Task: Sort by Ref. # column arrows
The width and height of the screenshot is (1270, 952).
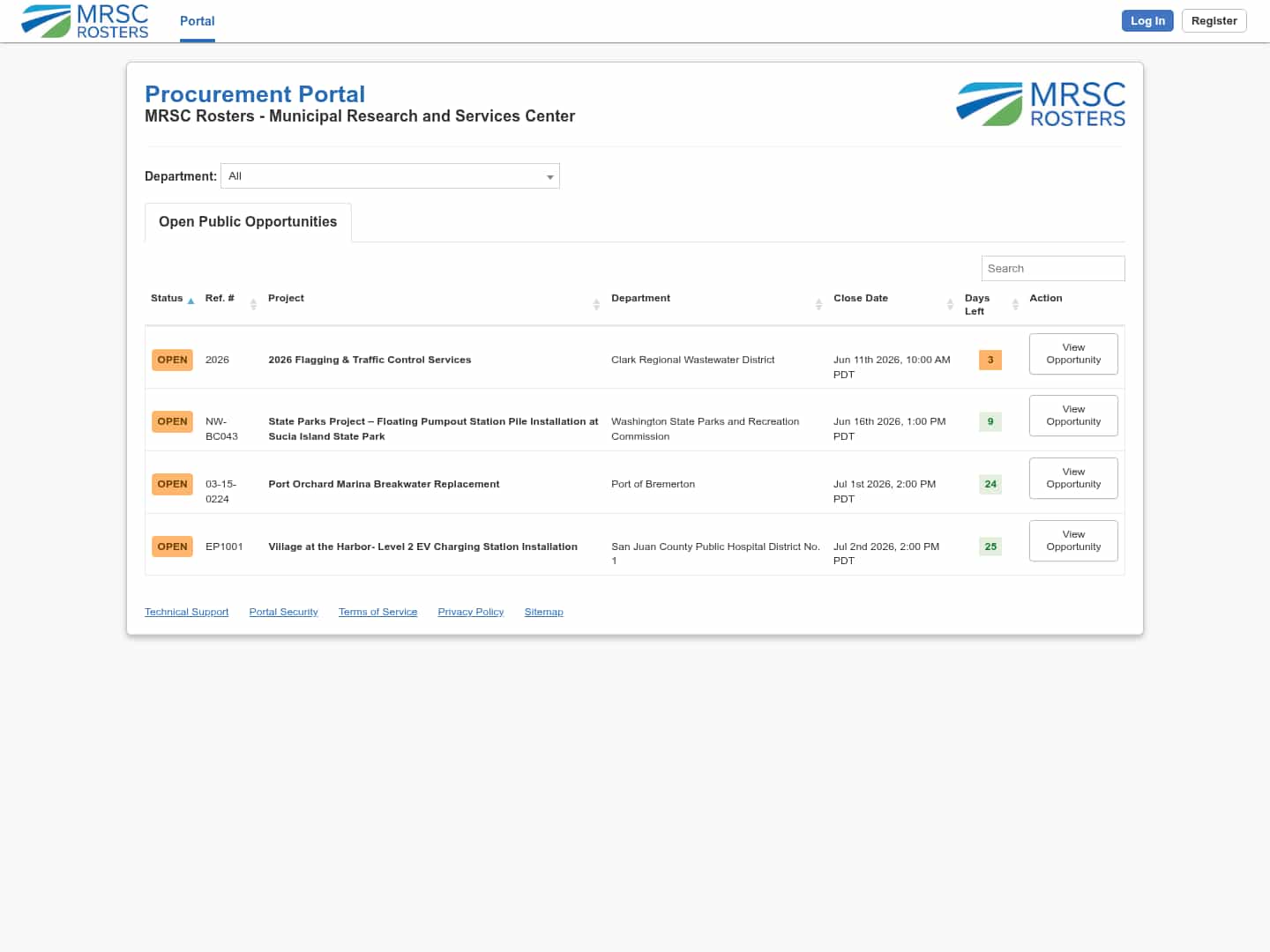Action: [253, 304]
